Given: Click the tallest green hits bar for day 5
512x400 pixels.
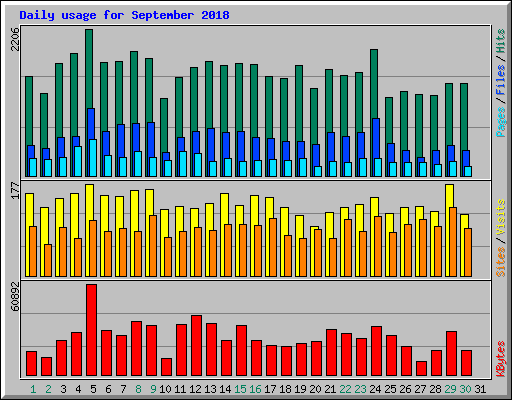Looking at the screenshot, I should click(89, 68).
